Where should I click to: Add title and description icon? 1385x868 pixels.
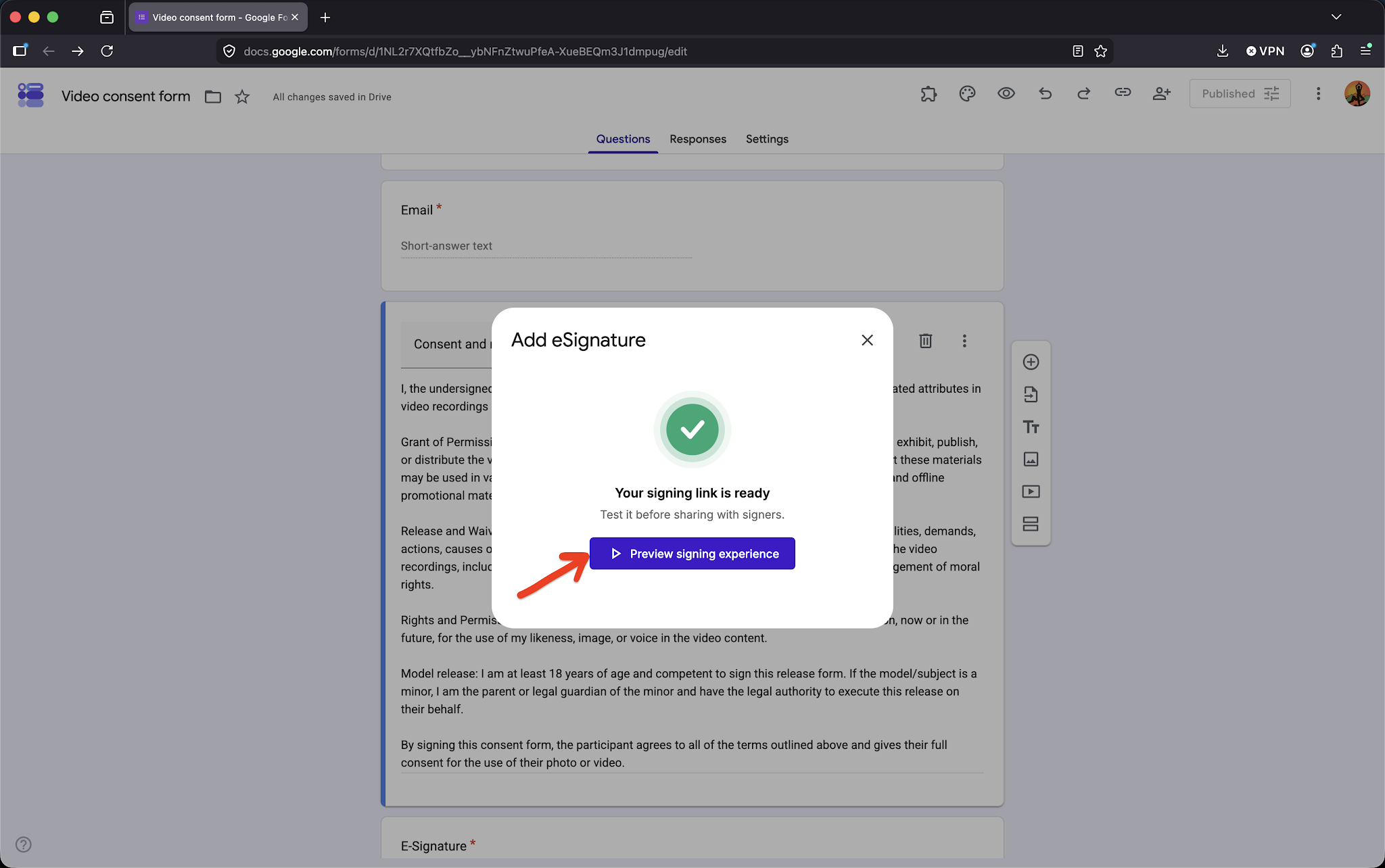tap(1031, 427)
